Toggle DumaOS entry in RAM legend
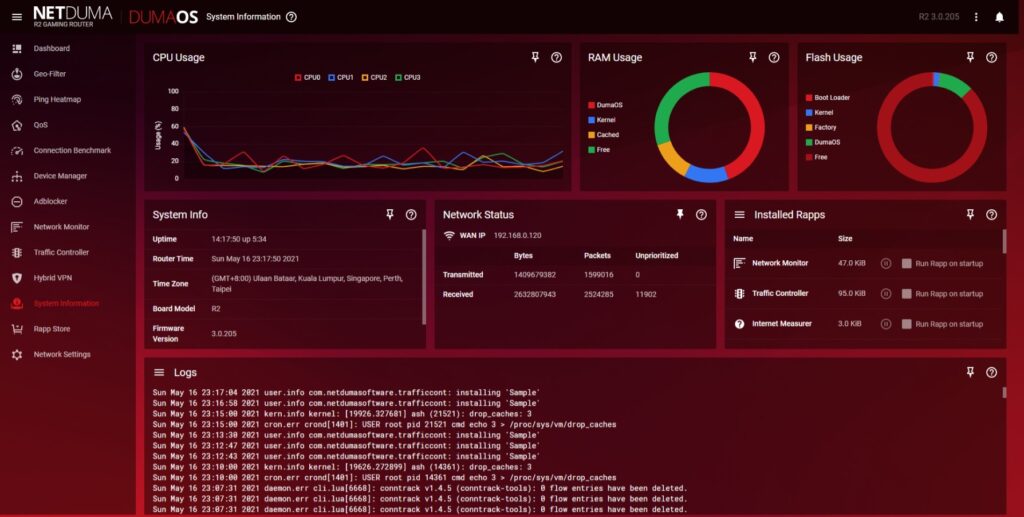The width and height of the screenshot is (1024, 517). (x=605, y=104)
